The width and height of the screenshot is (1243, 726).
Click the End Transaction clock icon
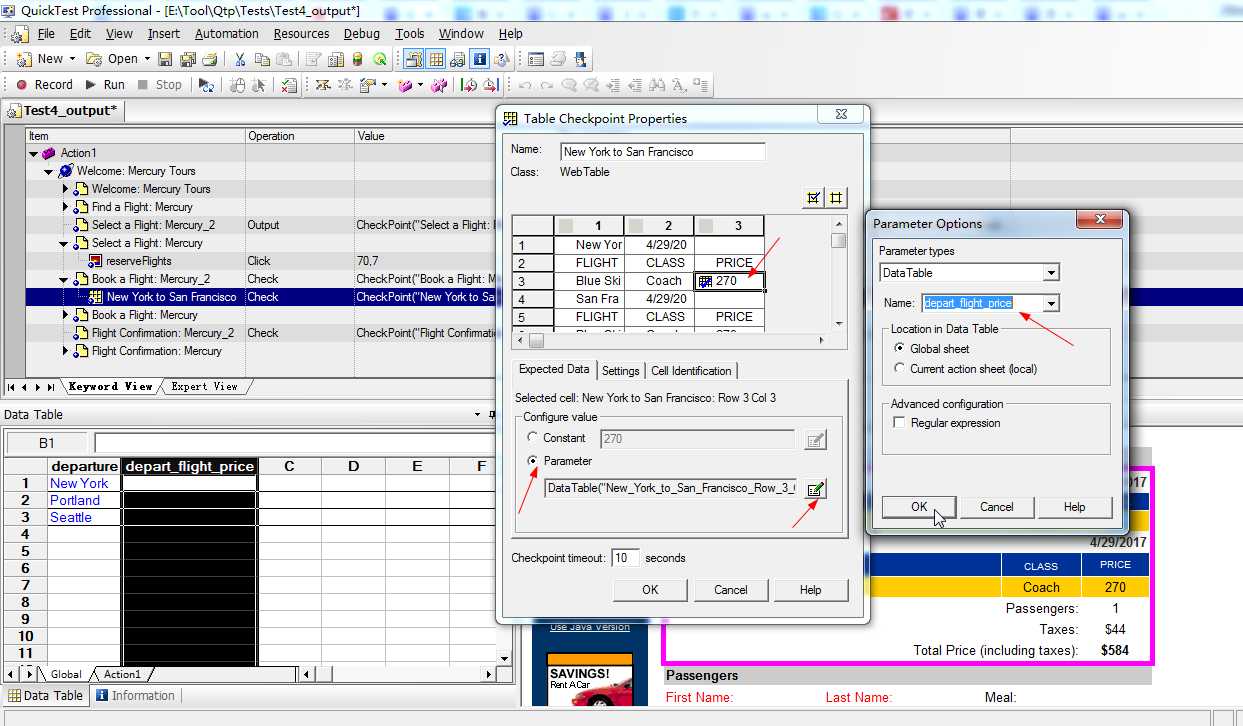[x=491, y=85]
